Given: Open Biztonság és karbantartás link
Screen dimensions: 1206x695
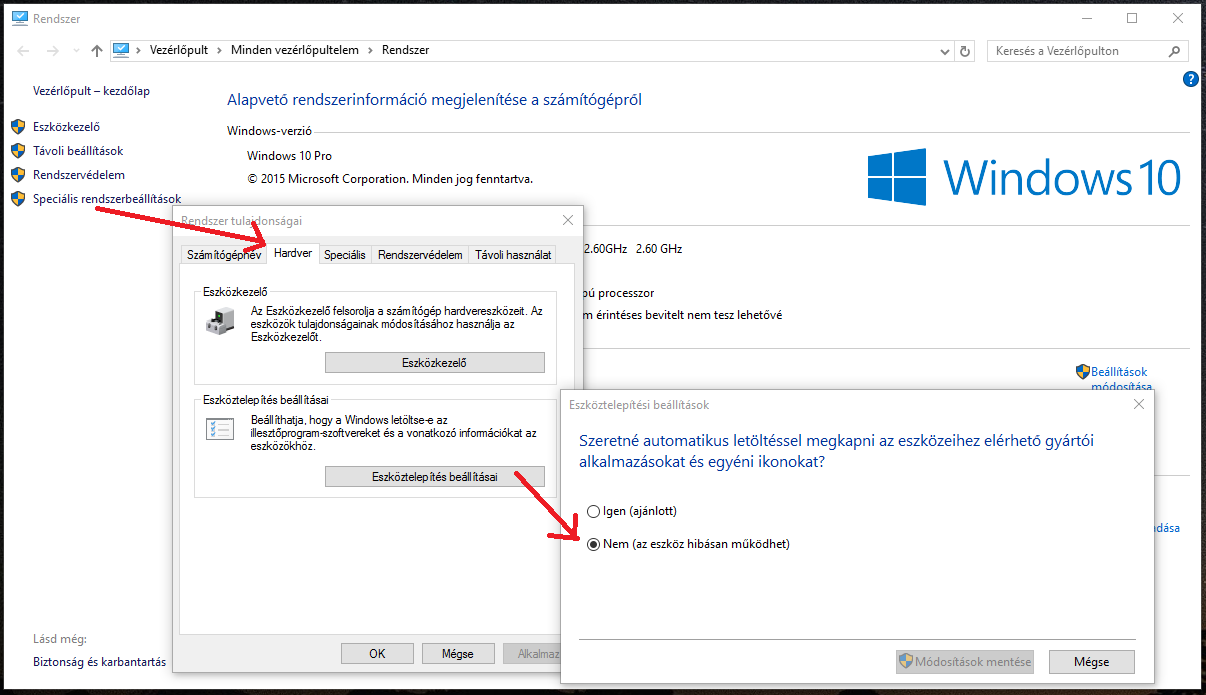Looking at the screenshot, I should (x=100, y=662).
